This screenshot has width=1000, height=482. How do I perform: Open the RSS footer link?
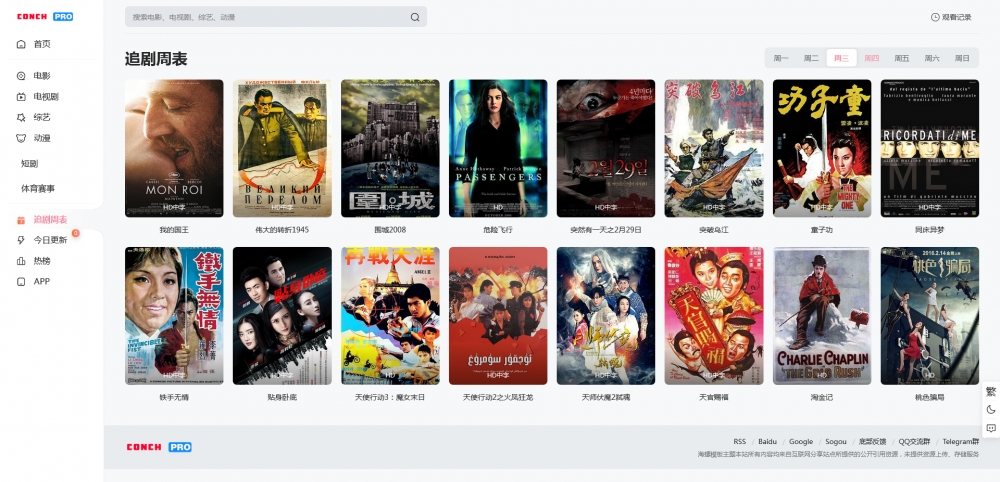pos(739,441)
